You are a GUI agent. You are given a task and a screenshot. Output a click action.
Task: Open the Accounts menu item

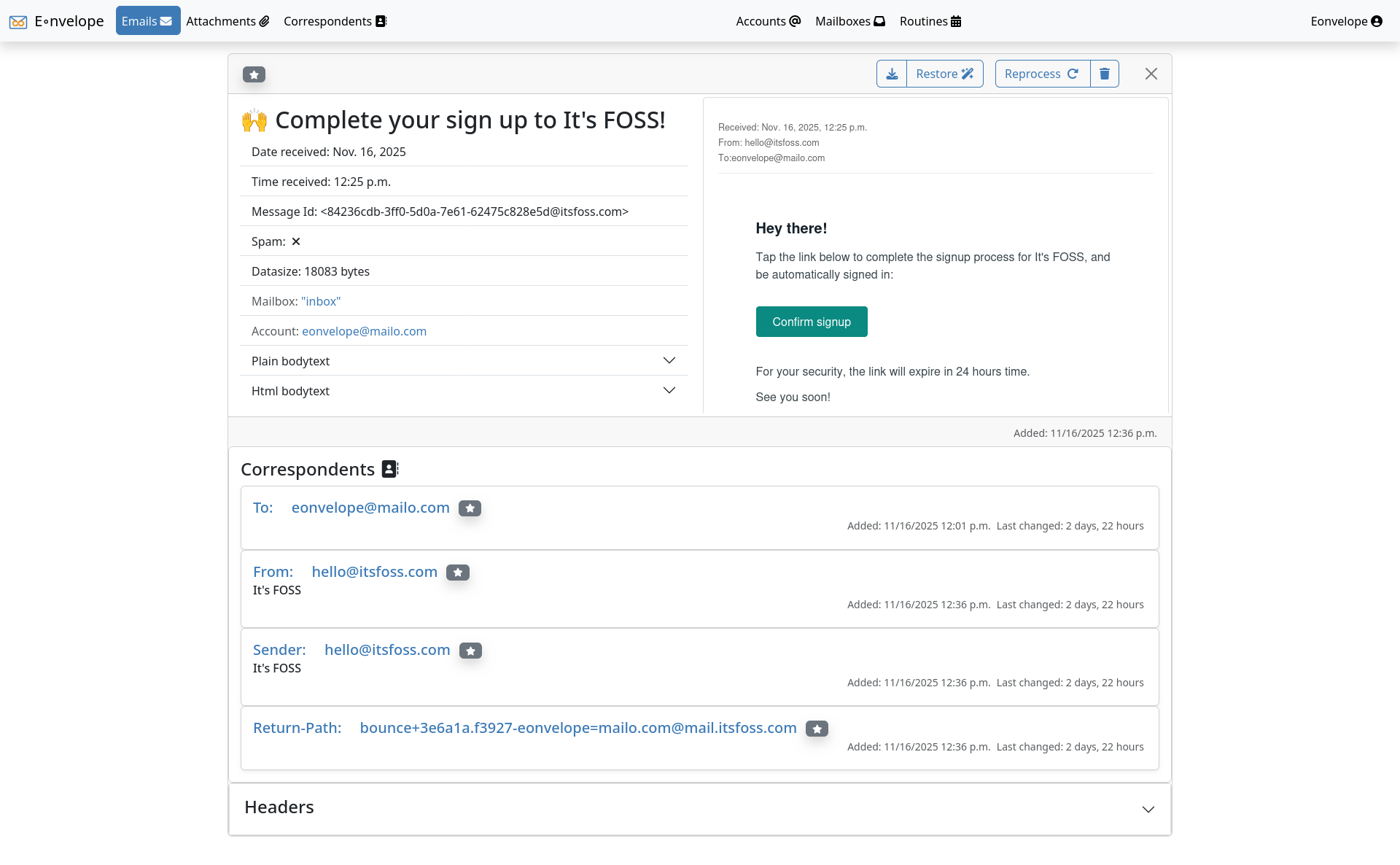pos(767,21)
